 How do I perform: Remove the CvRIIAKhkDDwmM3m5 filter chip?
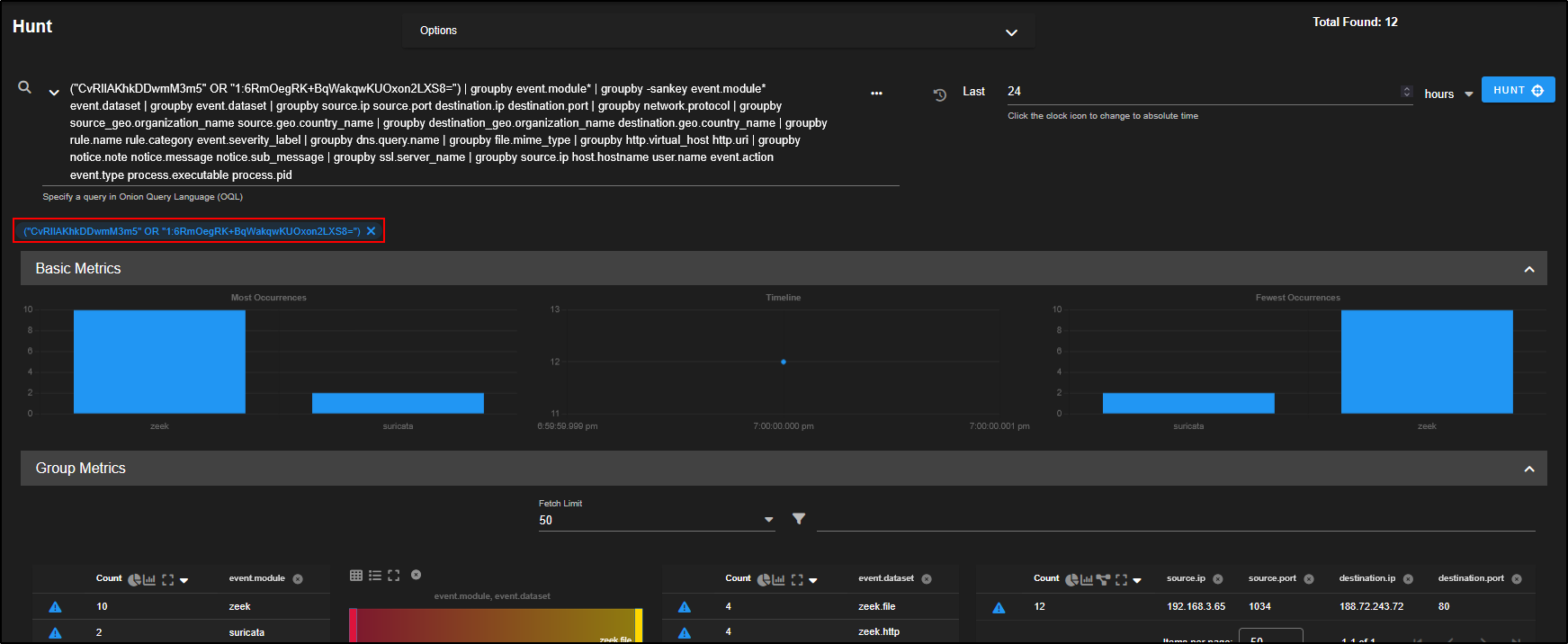(371, 231)
